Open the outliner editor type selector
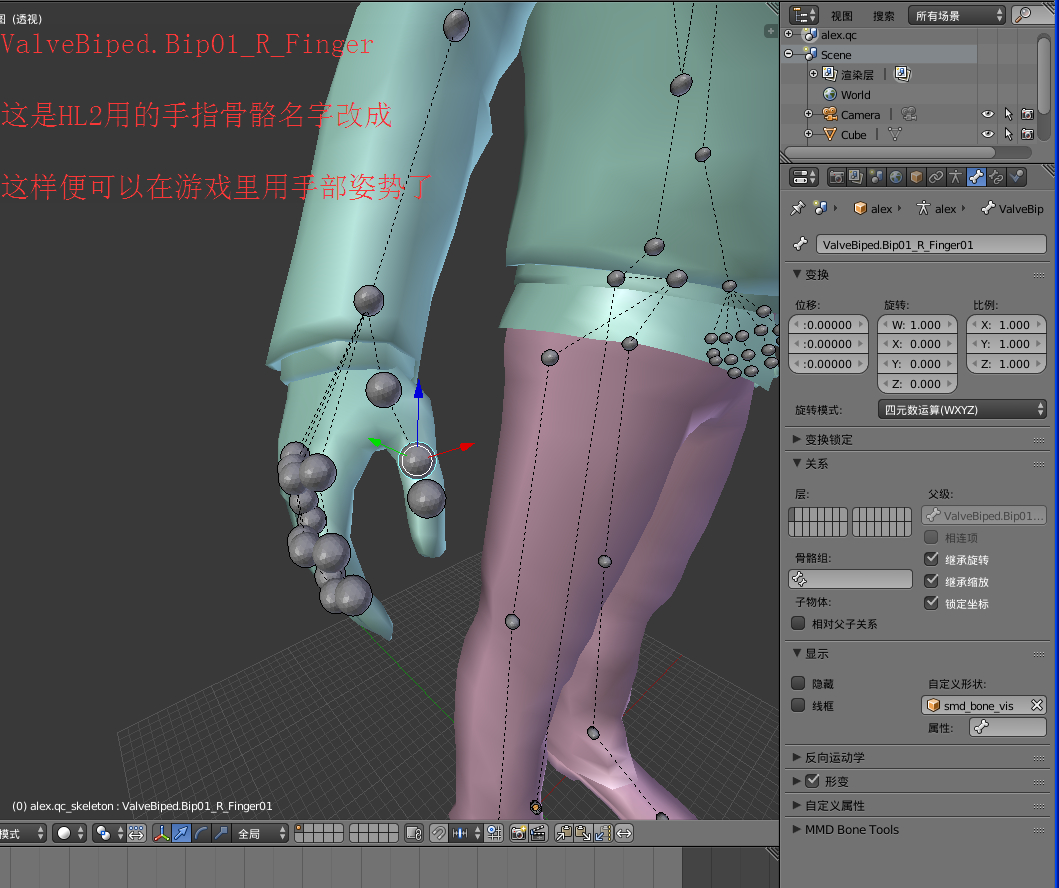This screenshot has width=1059, height=888. [804, 15]
